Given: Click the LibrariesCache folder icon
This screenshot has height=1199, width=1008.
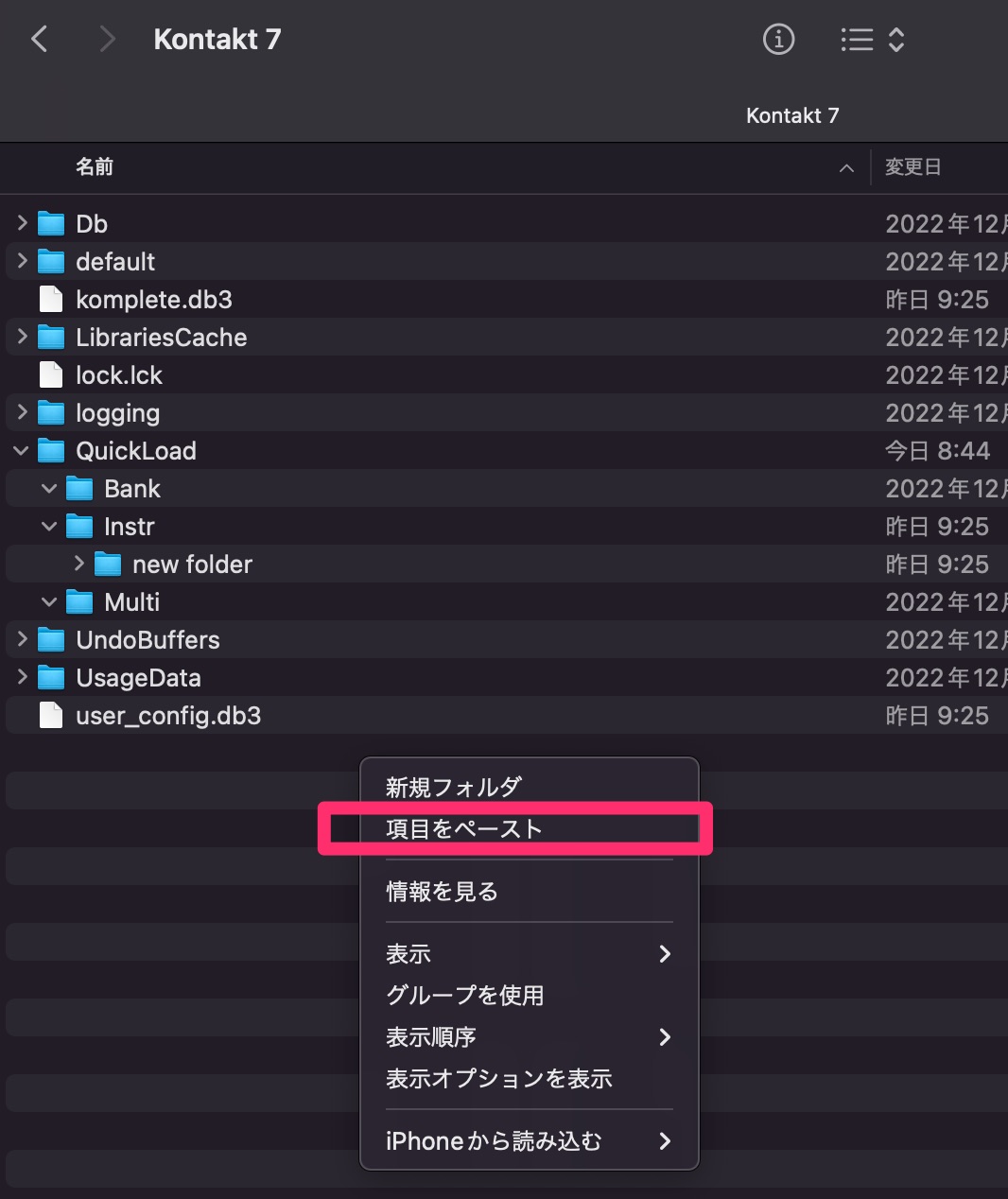Looking at the screenshot, I should [x=50, y=338].
